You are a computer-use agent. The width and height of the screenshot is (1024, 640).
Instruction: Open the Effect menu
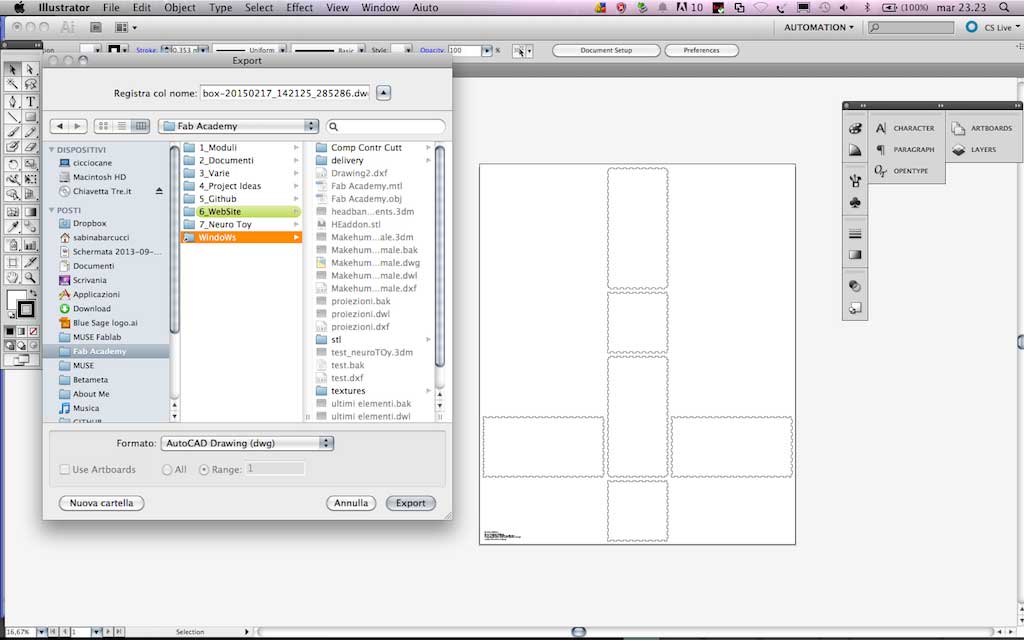click(x=299, y=8)
